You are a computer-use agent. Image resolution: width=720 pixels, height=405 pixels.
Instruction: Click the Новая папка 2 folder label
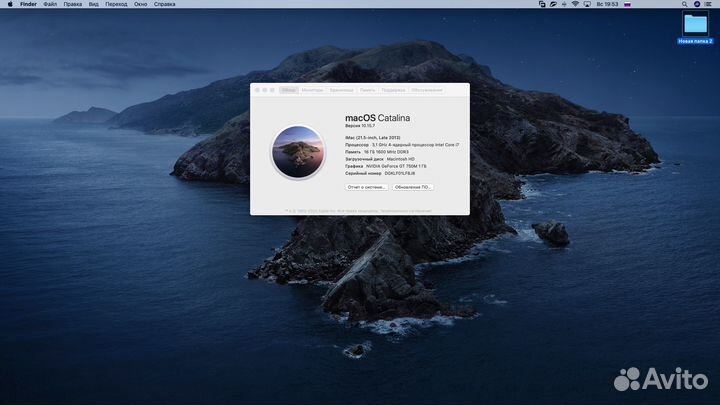click(695, 41)
